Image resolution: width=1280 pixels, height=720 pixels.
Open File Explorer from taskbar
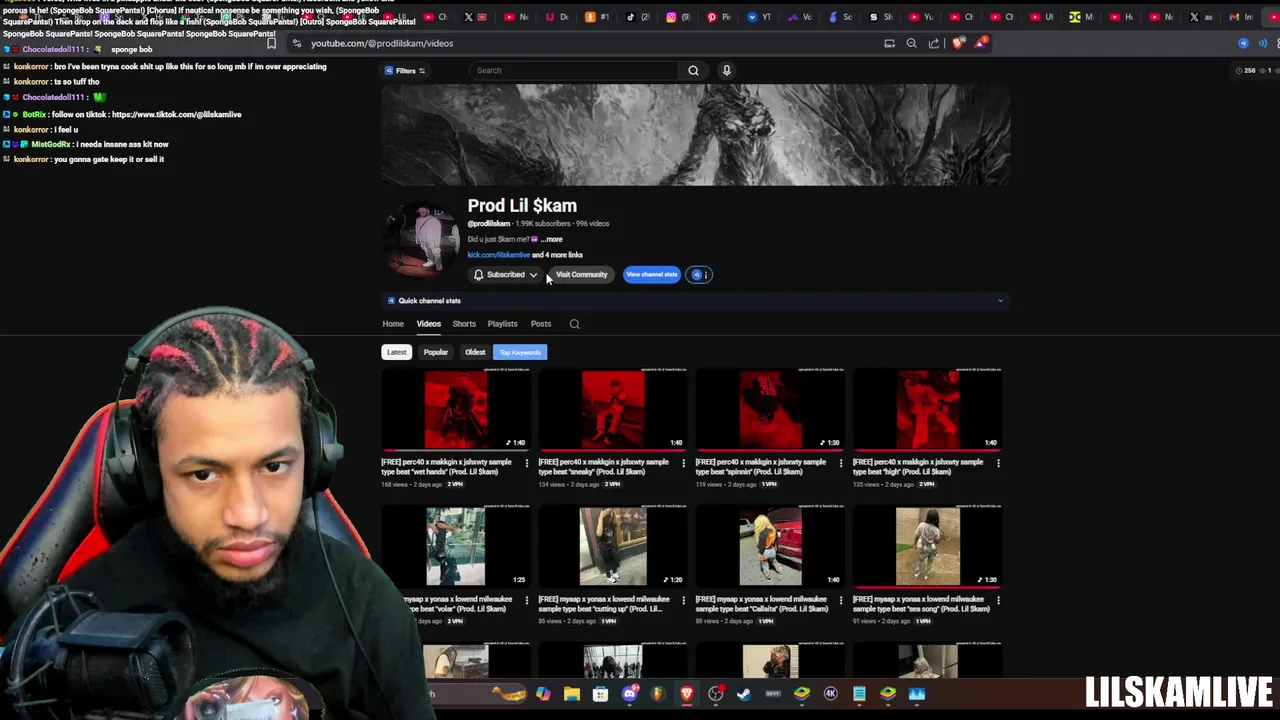pyautogui.click(x=572, y=694)
